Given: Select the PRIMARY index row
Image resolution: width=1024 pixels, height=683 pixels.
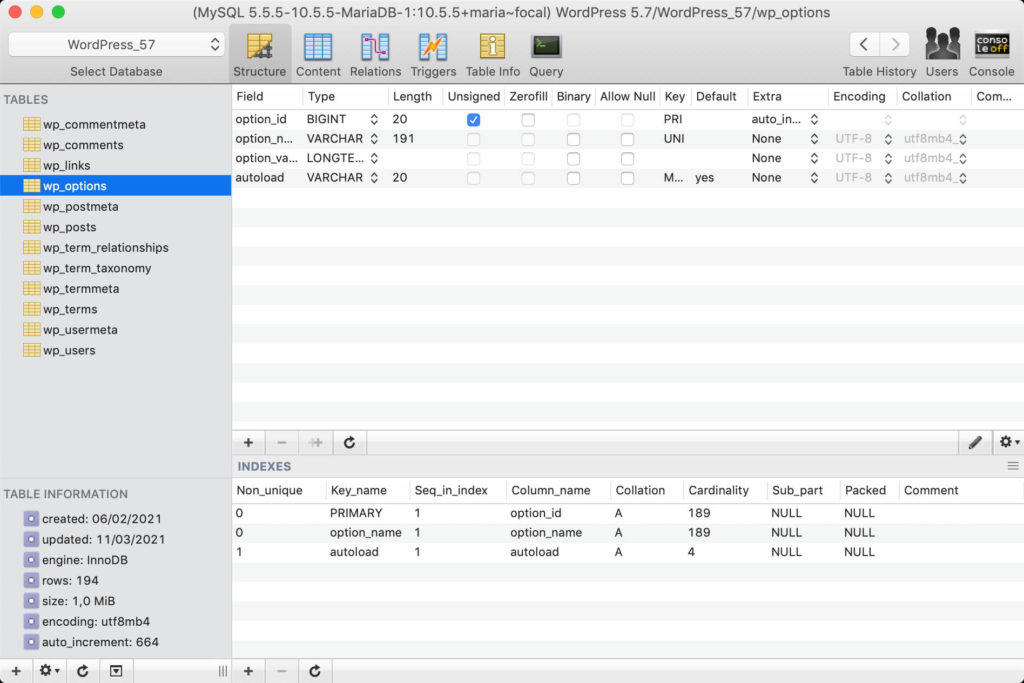Looking at the screenshot, I should point(628,513).
